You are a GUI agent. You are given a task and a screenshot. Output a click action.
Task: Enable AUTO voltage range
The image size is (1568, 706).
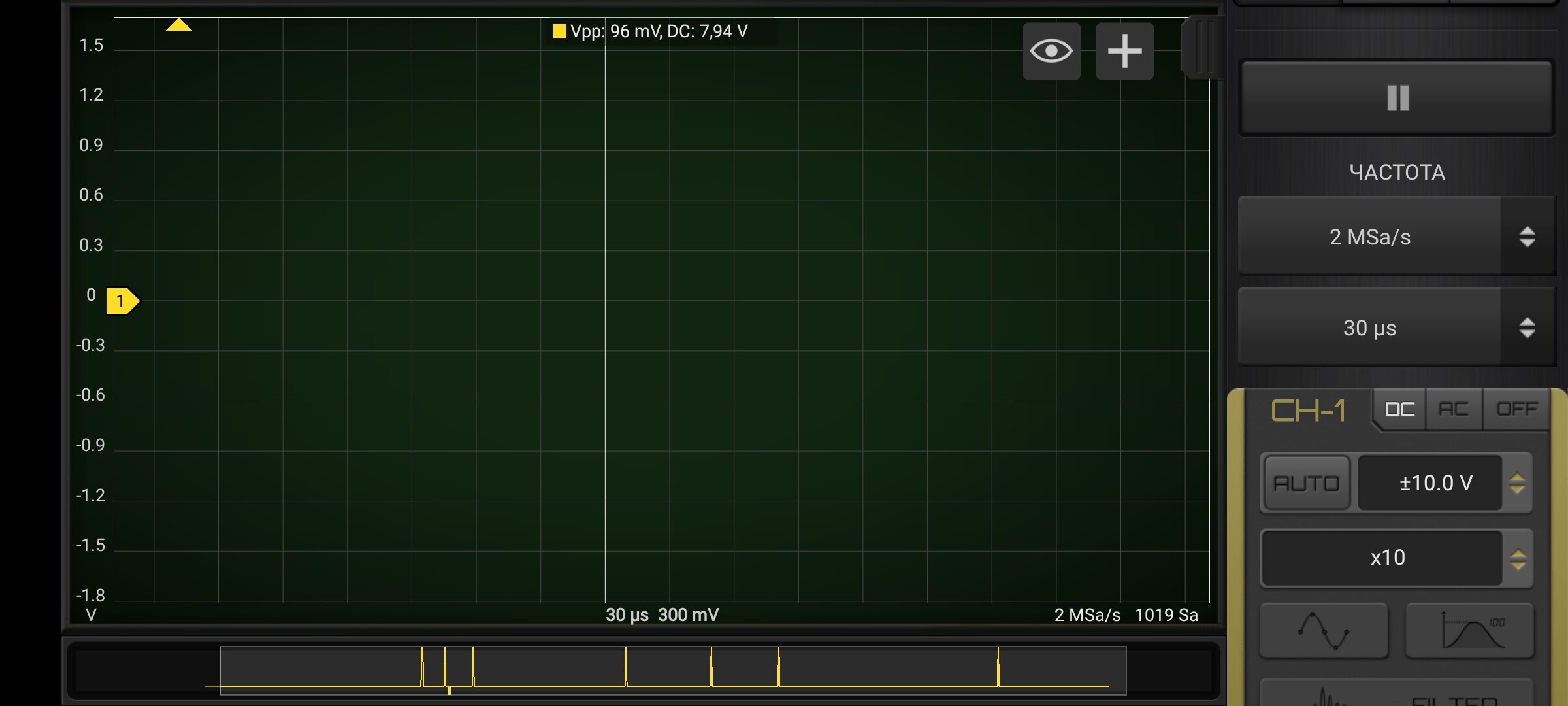(1306, 483)
